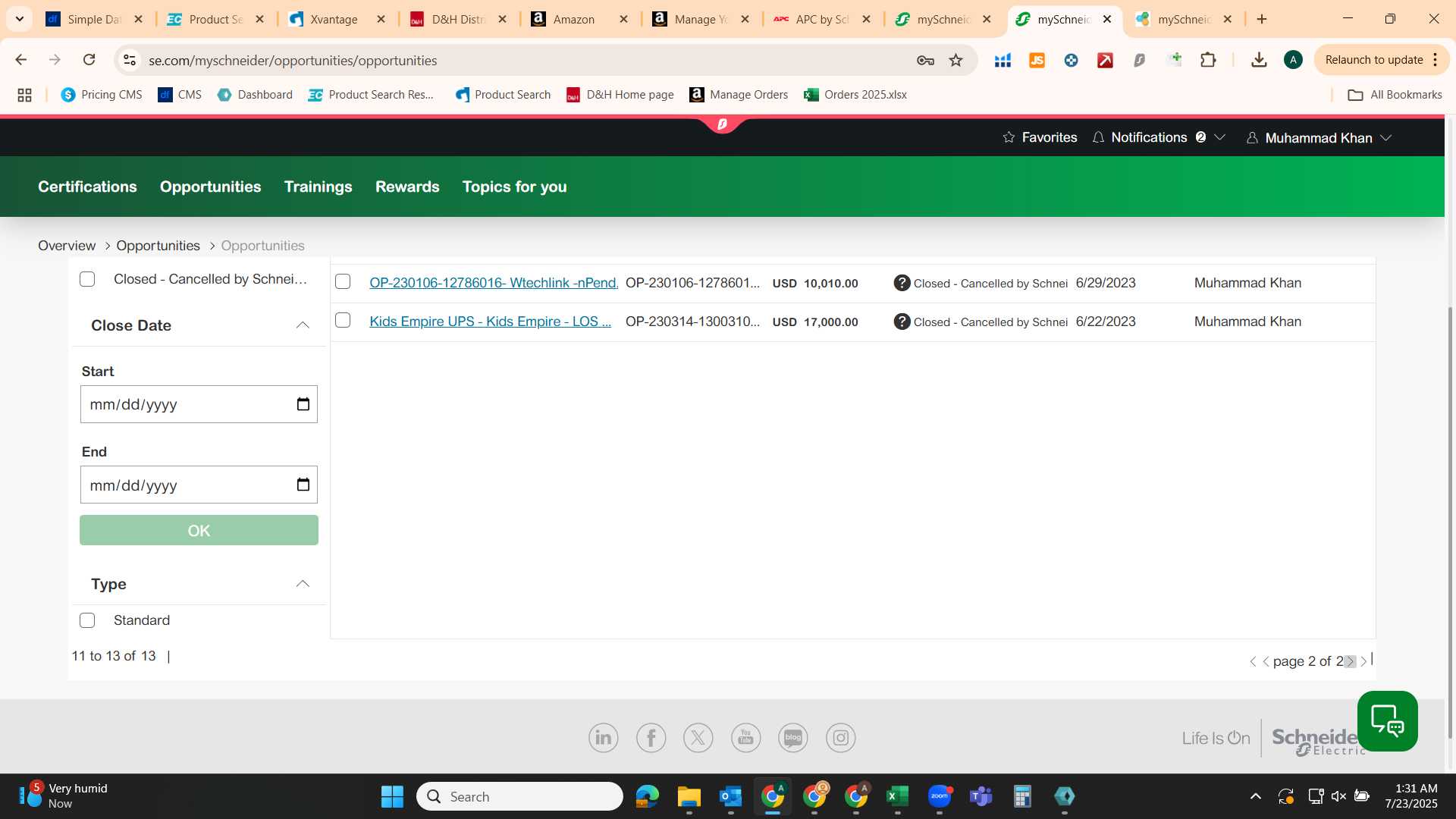The height and width of the screenshot is (819, 1456).
Task: Open LinkedIn social icon in footer
Action: tap(604, 738)
